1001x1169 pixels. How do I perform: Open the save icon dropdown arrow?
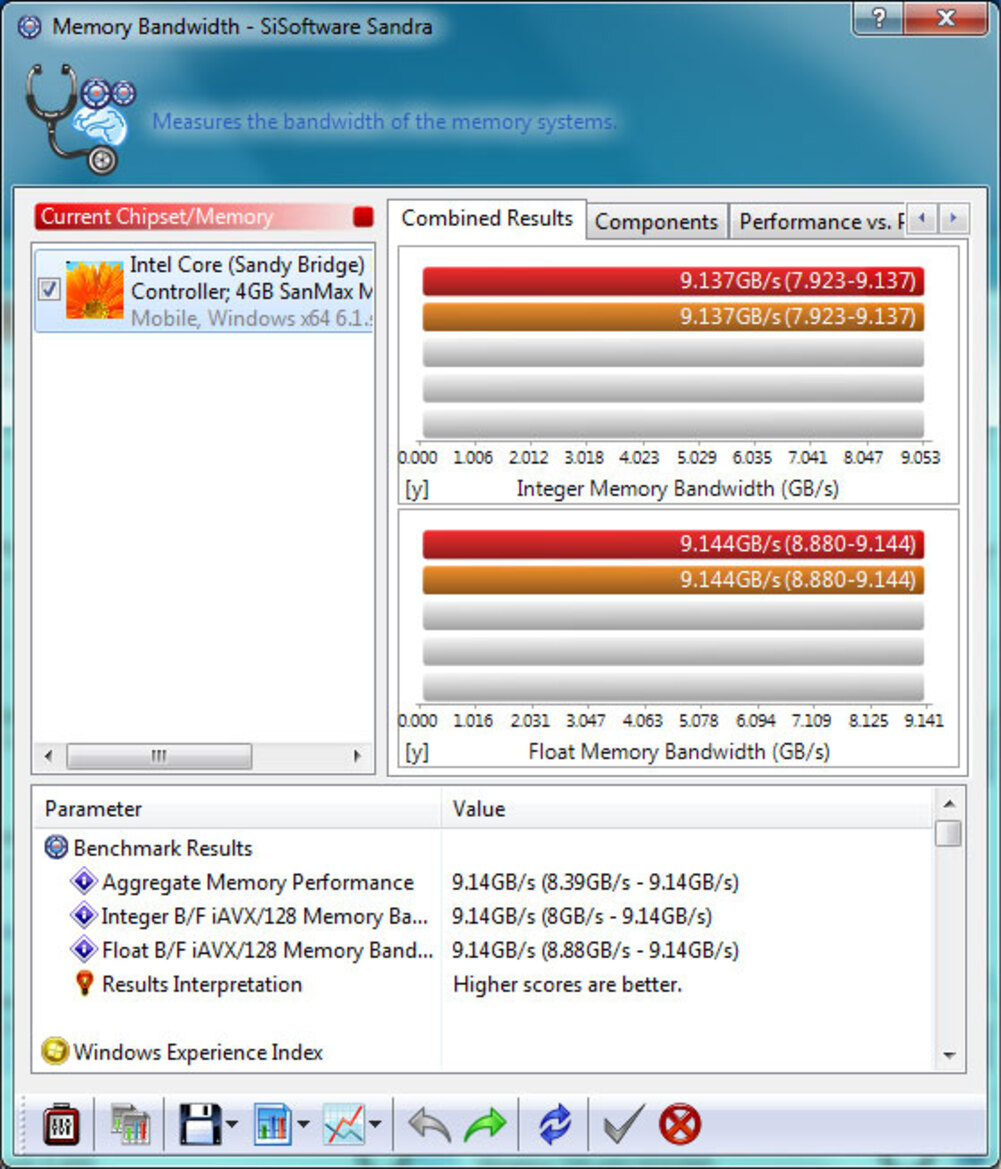coord(231,1124)
